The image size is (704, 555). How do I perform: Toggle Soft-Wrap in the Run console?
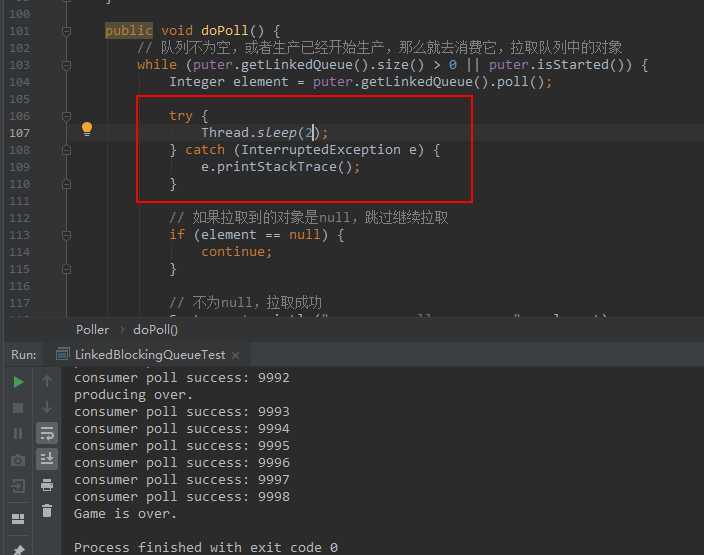(47, 433)
